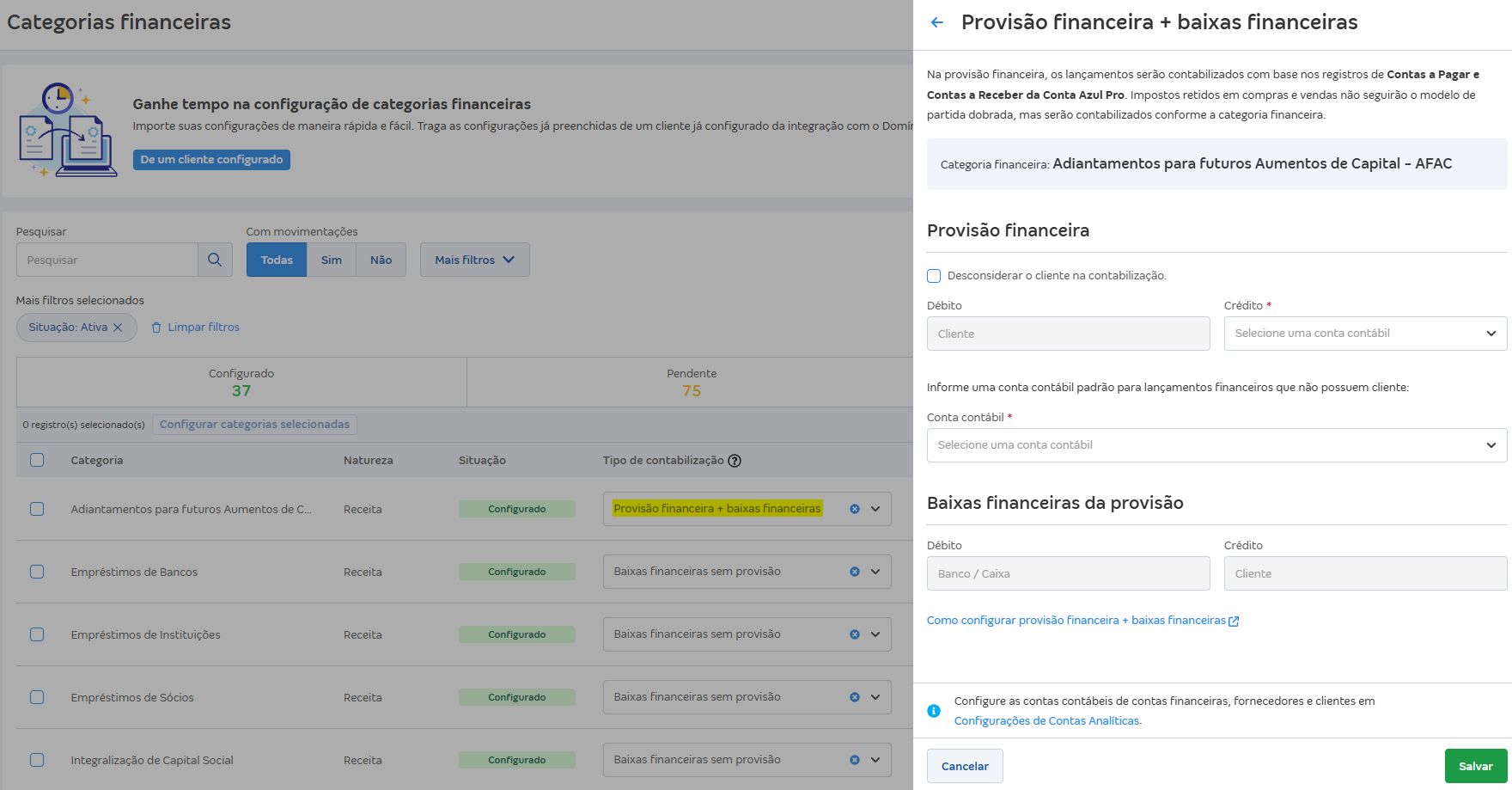Switch to the Configurado tab
Viewport: 1512px width, 790px height.
[241, 382]
